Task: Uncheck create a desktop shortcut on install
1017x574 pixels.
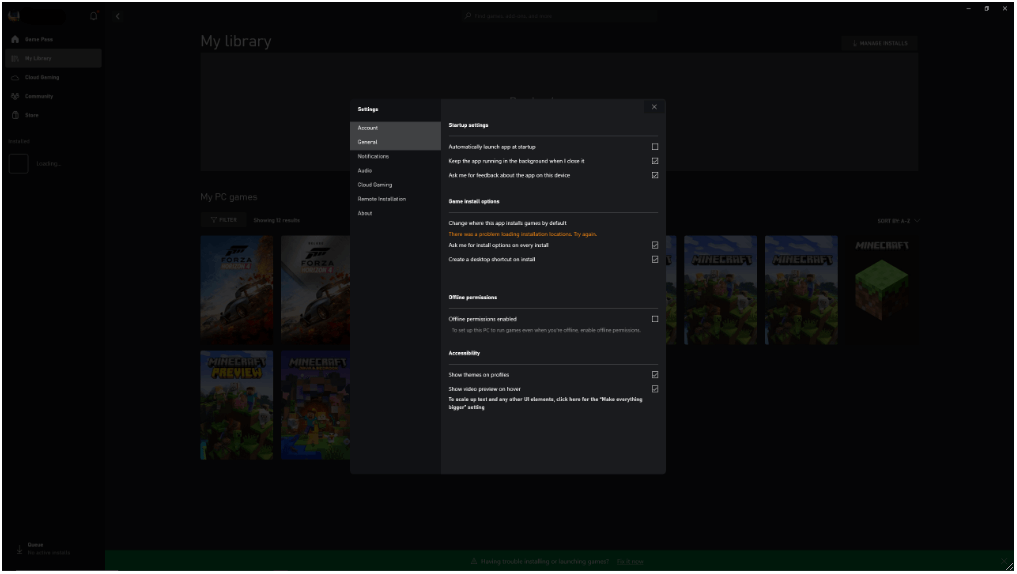Action: [x=655, y=259]
